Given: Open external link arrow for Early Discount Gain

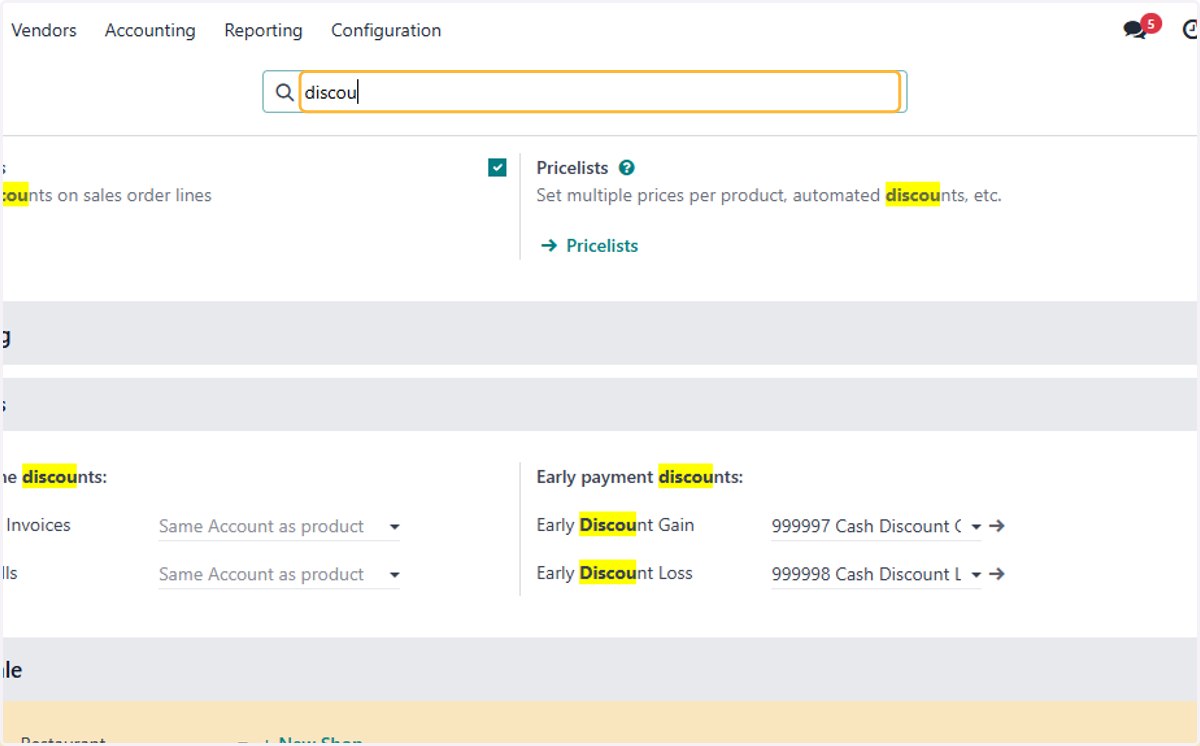Looking at the screenshot, I should (996, 525).
